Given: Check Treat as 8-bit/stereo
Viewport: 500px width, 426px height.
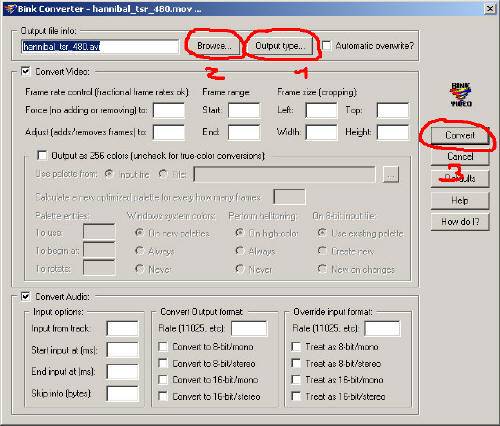Looking at the screenshot, I should [x=296, y=363].
